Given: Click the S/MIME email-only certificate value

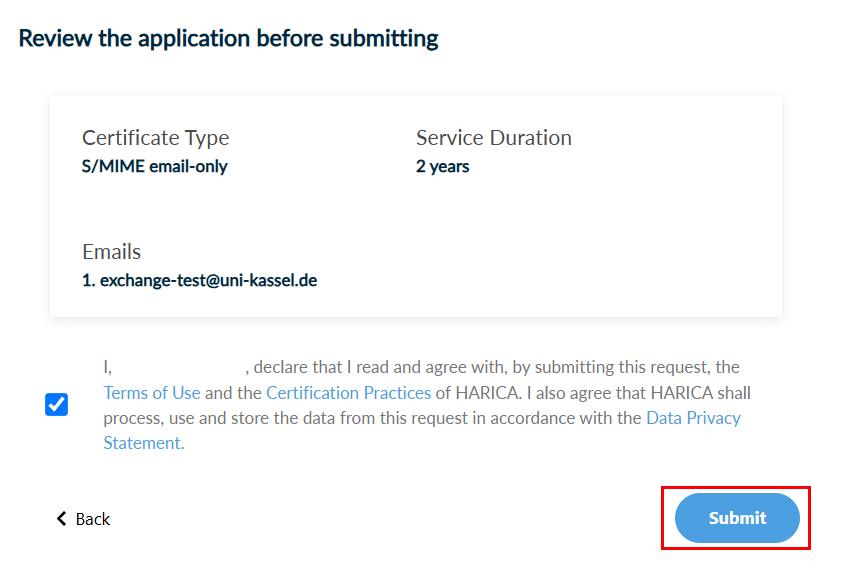Looking at the screenshot, I should pyautogui.click(x=154, y=166).
